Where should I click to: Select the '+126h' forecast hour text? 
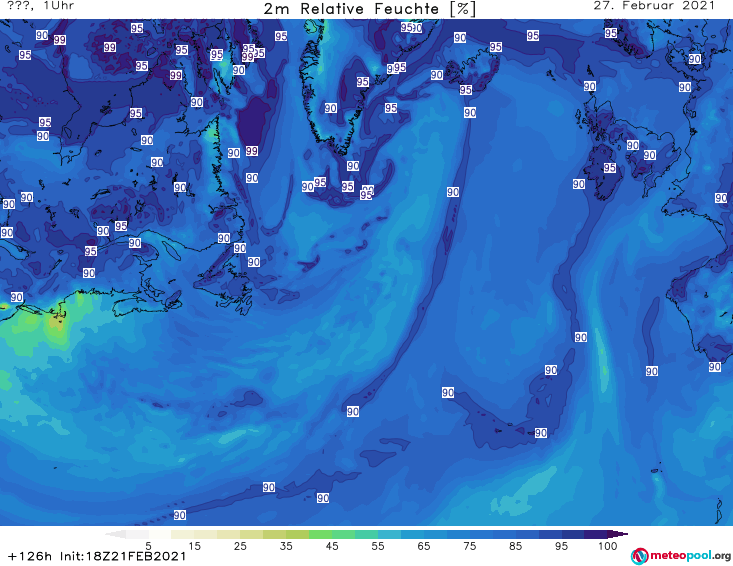[30, 556]
